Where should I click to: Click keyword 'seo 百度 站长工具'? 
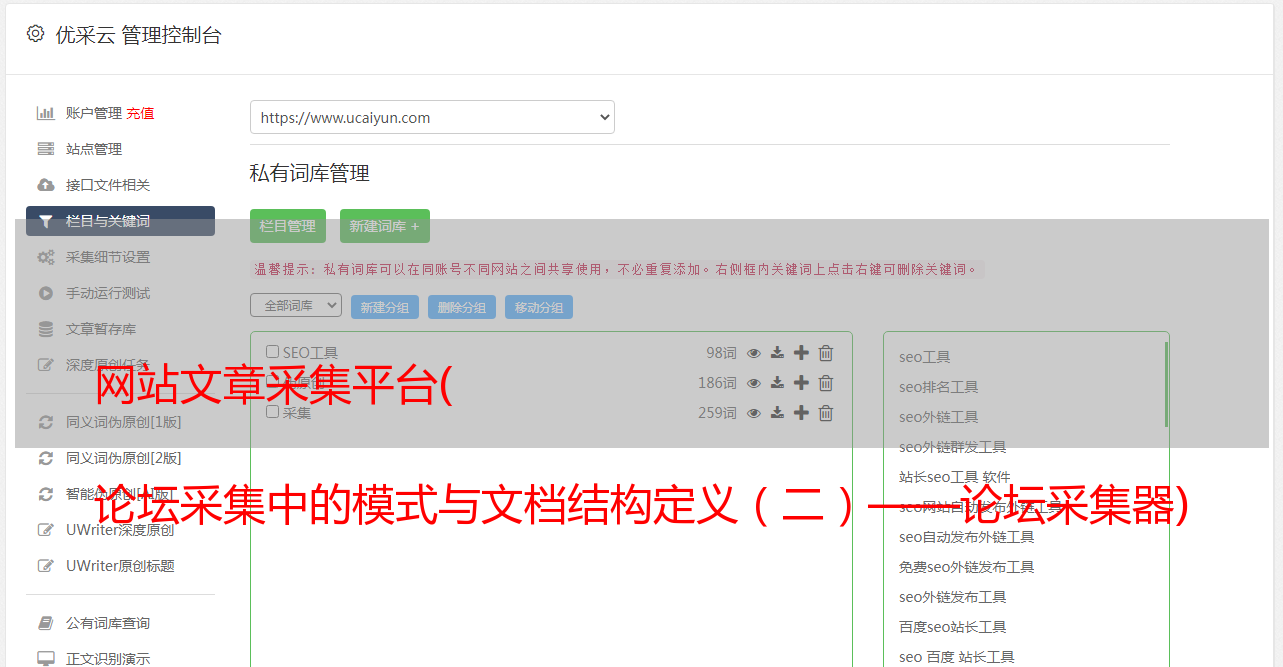(x=957, y=657)
